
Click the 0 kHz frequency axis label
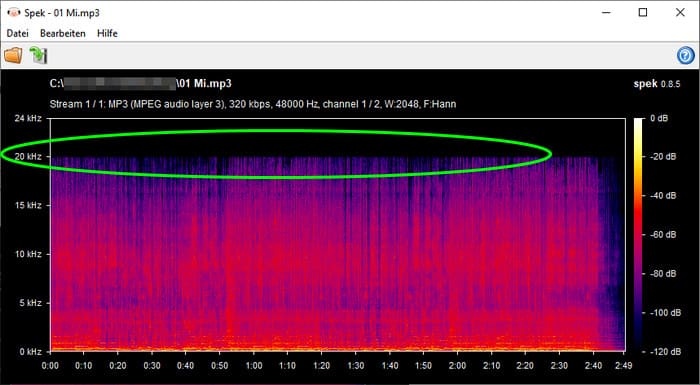(x=31, y=352)
